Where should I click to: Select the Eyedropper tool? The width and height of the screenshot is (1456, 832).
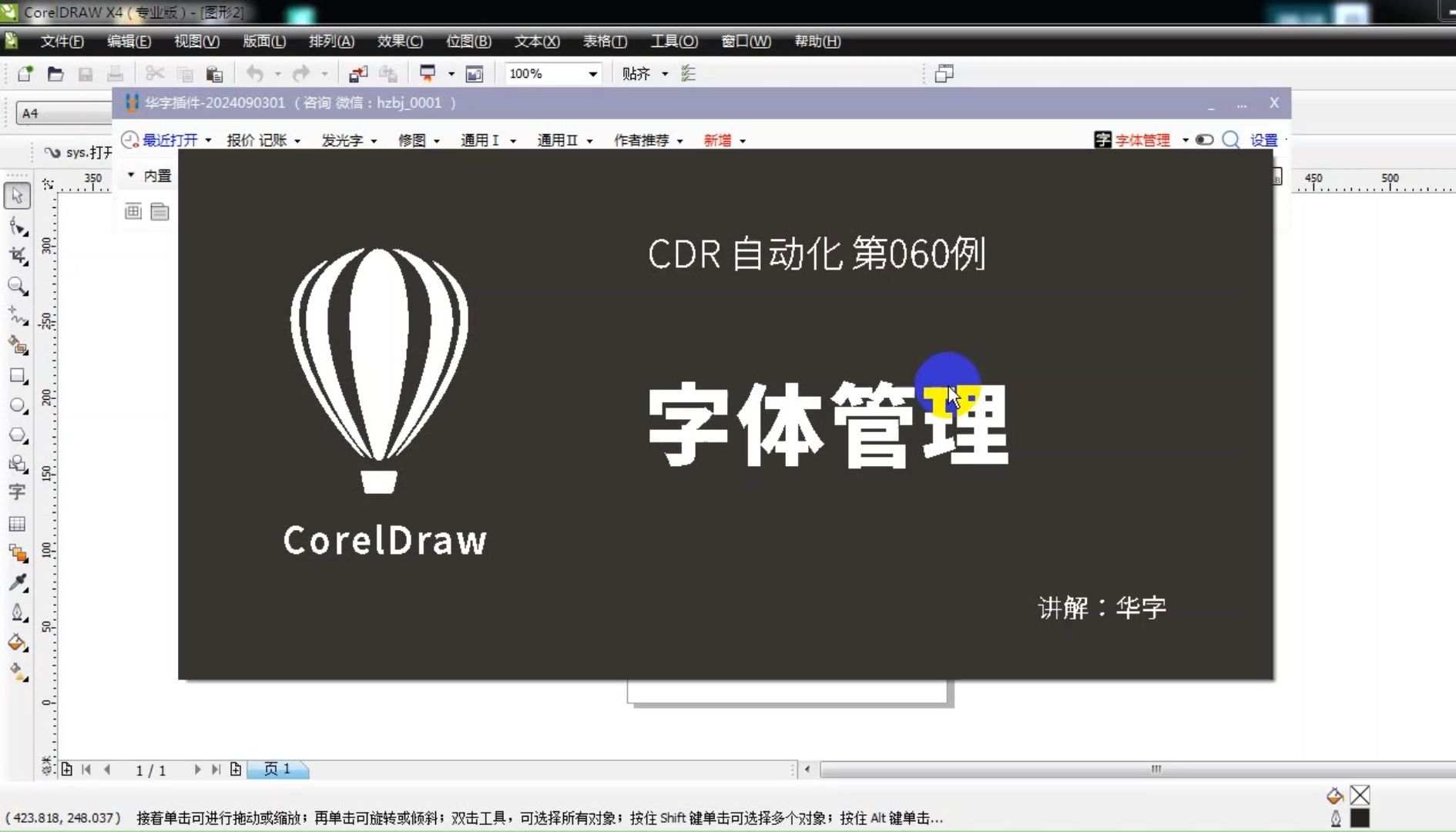18,583
